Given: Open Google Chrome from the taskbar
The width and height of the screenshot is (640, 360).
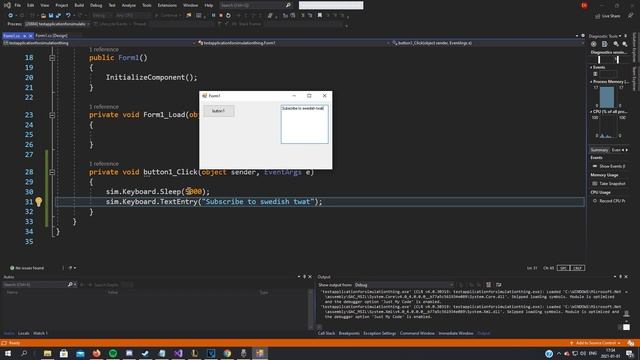Looking at the screenshot, I should (227, 353).
